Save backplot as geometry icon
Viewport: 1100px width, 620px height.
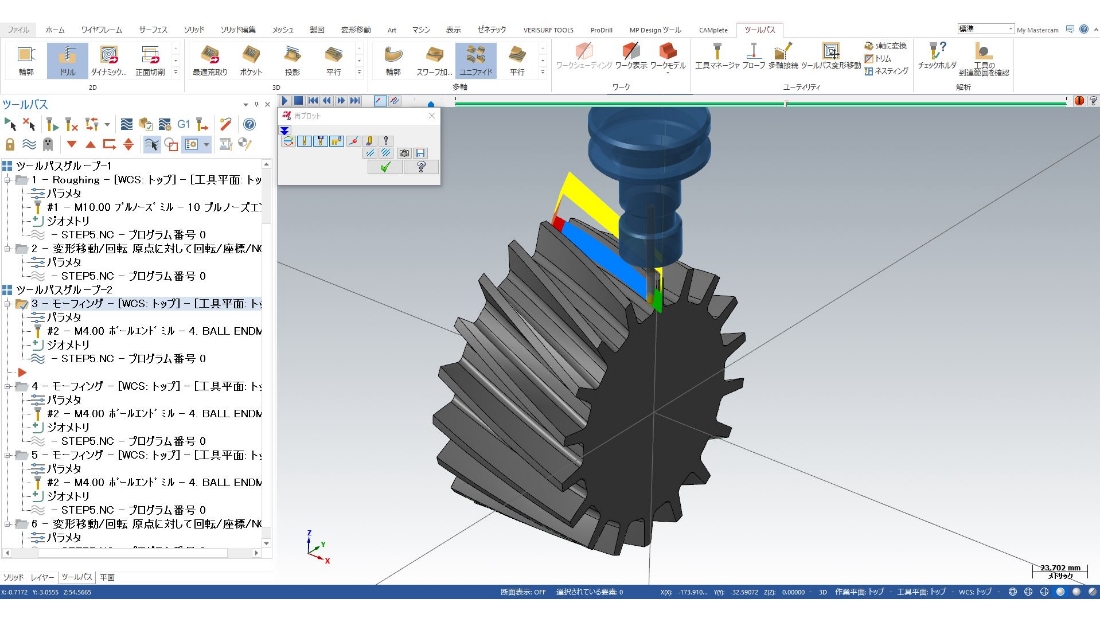pos(420,153)
